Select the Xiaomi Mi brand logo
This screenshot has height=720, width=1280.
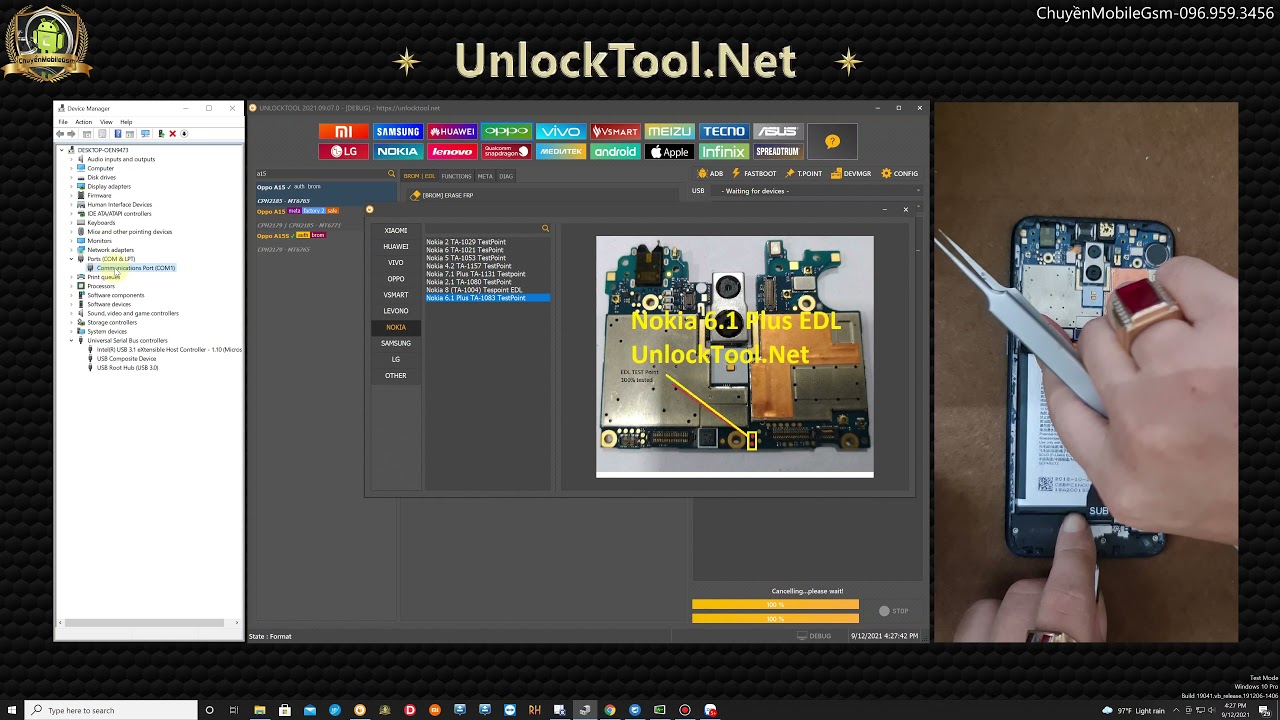coord(343,132)
